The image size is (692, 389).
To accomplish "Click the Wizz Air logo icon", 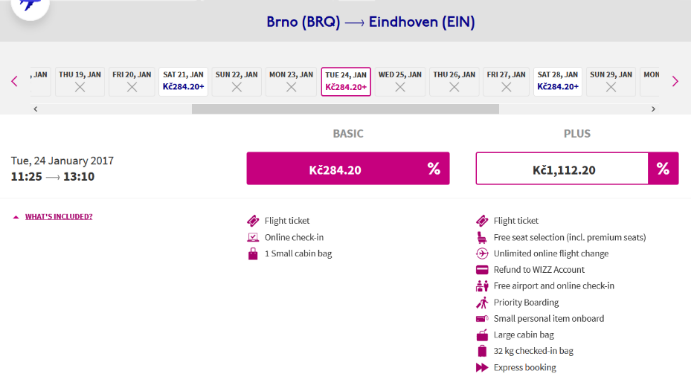I will pyautogui.click(x=30, y=6).
